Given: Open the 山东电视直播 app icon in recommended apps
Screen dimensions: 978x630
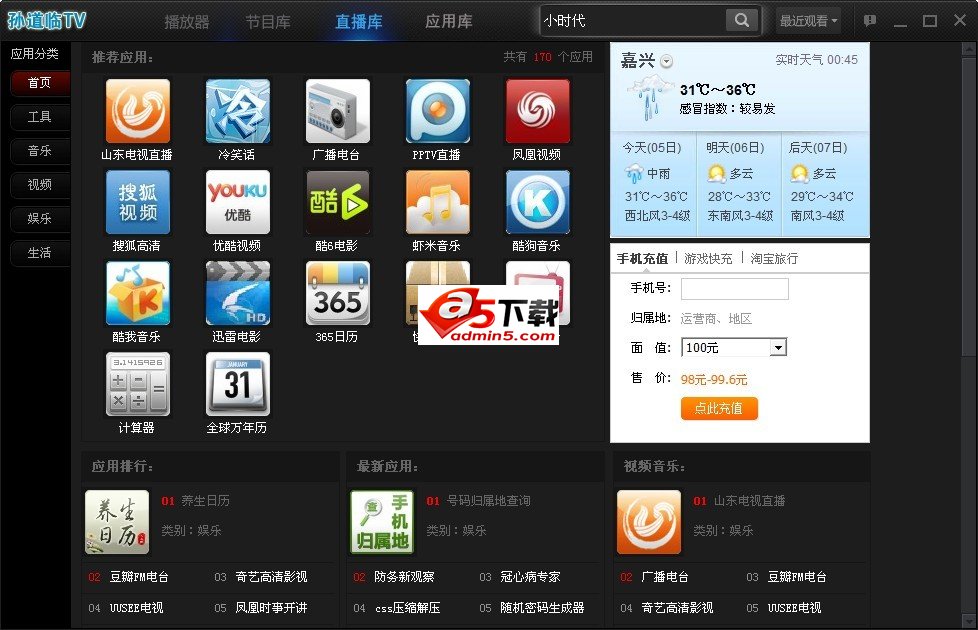Looking at the screenshot, I should (138, 111).
